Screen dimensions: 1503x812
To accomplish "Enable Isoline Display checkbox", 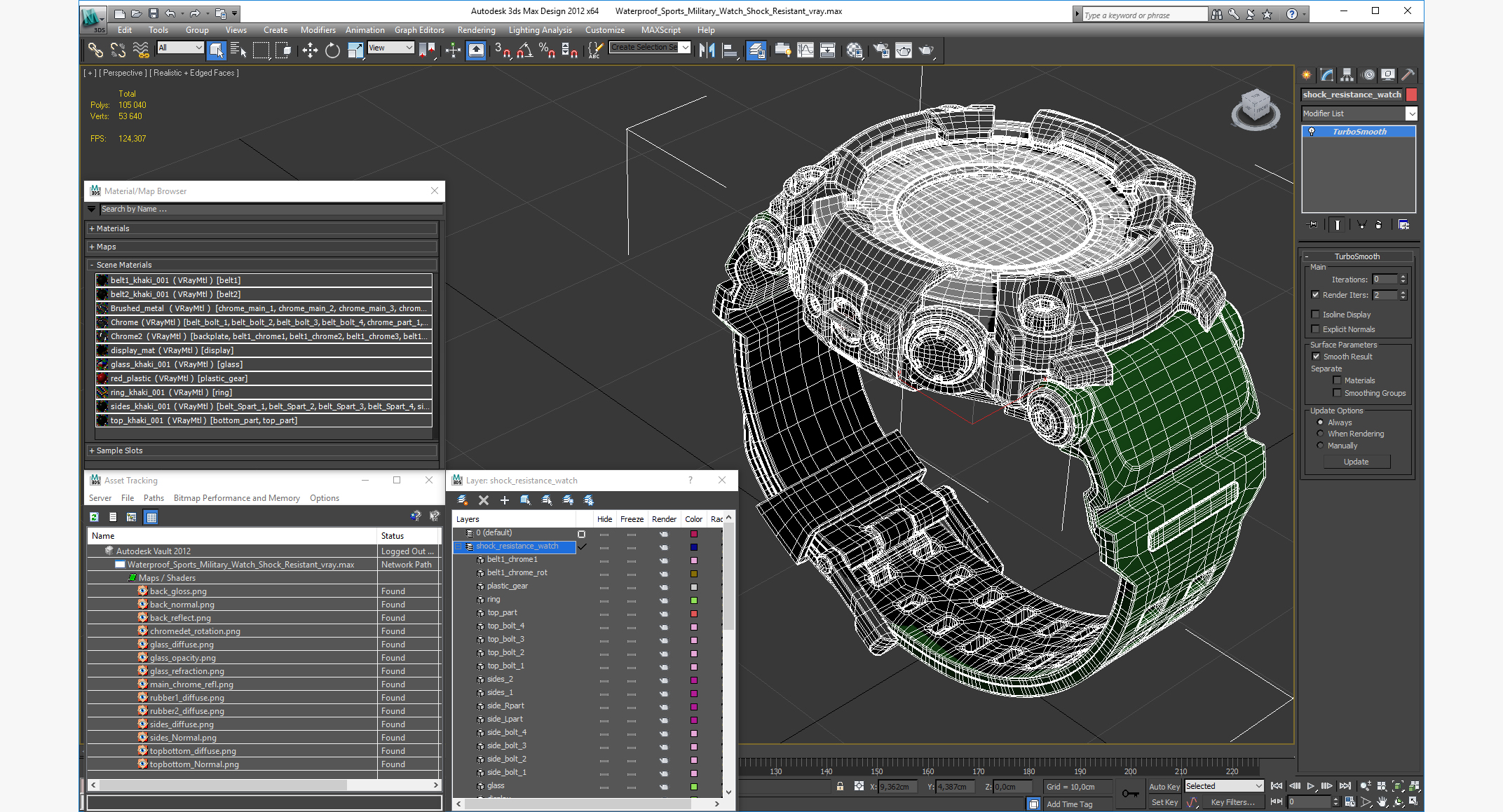I will point(1315,314).
